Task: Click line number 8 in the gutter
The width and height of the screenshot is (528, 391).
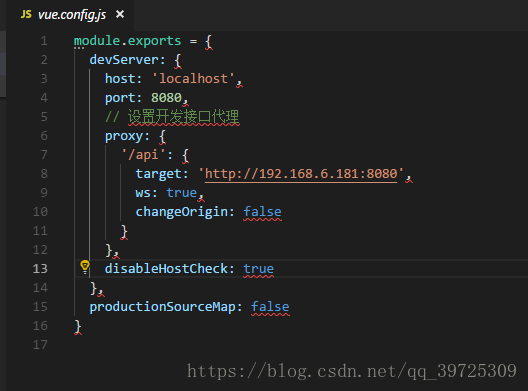Action: pyautogui.click(x=44, y=174)
